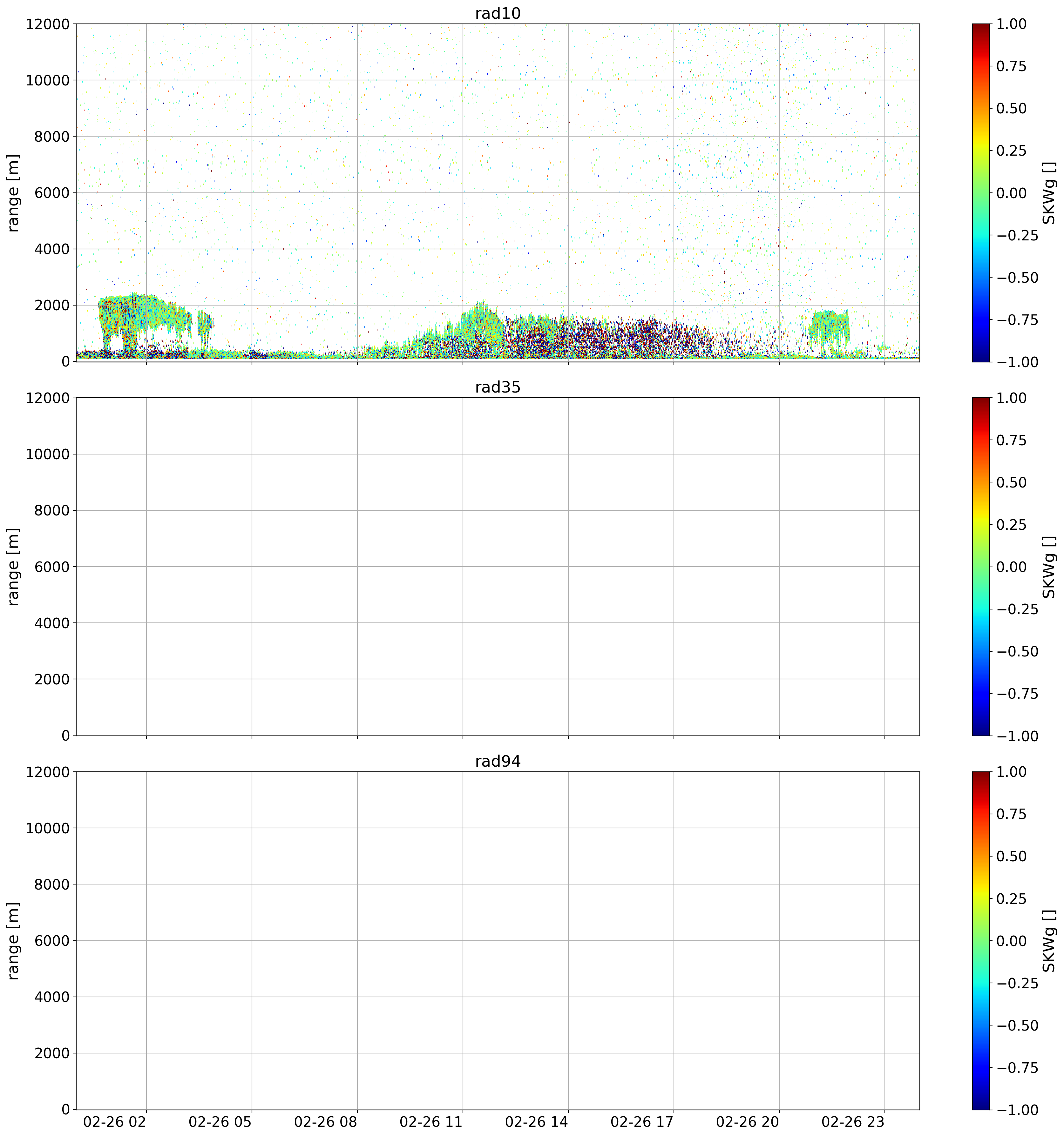The height and width of the screenshot is (1136, 1064).
Task: Click the x-axis label 02-26 05
Action: tap(220, 1122)
